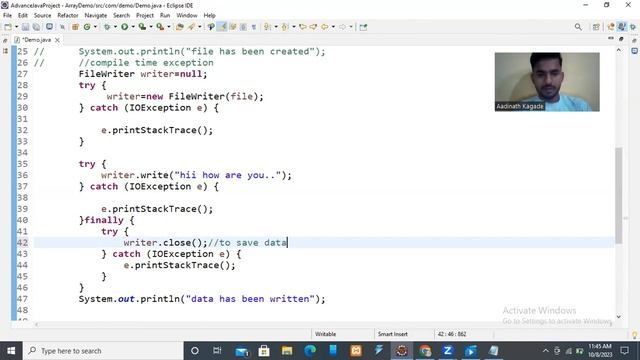Expand the Next Annotation dropdown
This screenshot has width=640, height=360.
coord(276,27)
